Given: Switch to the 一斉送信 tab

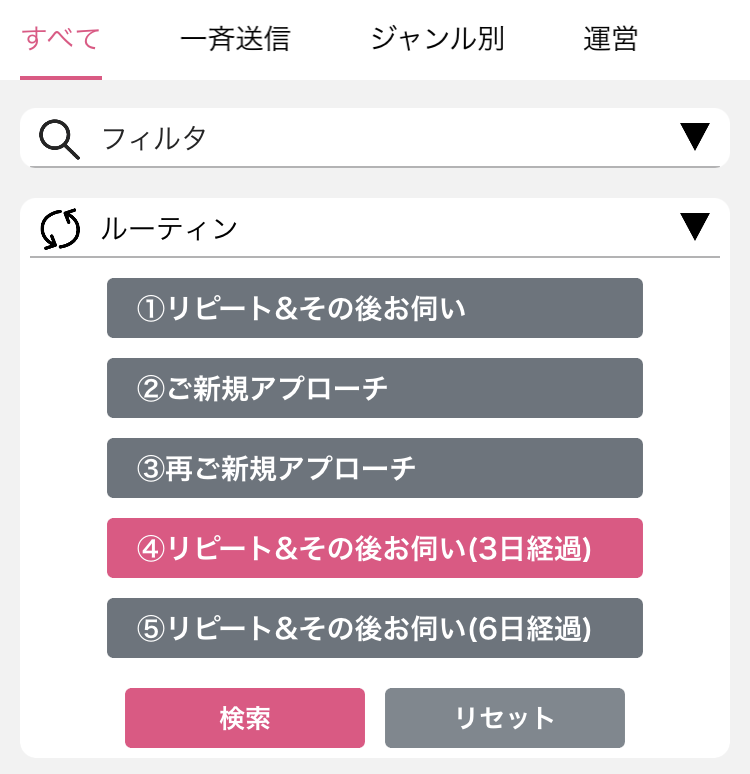Looking at the screenshot, I should [235, 39].
